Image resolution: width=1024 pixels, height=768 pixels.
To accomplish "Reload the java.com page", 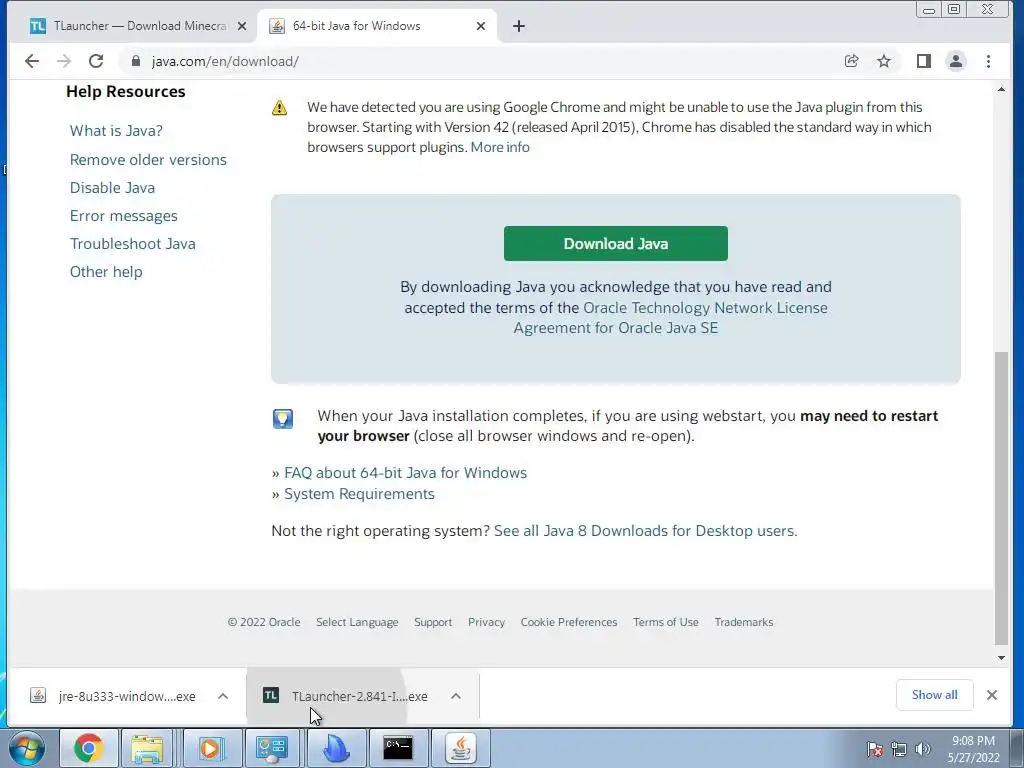I will click(x=96, y=61).
